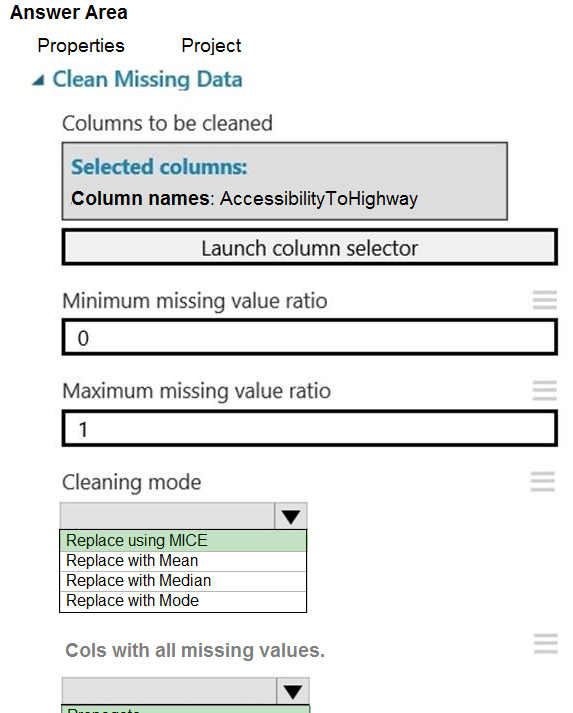Collapse the Clean Missing Data section

[38, 81]
